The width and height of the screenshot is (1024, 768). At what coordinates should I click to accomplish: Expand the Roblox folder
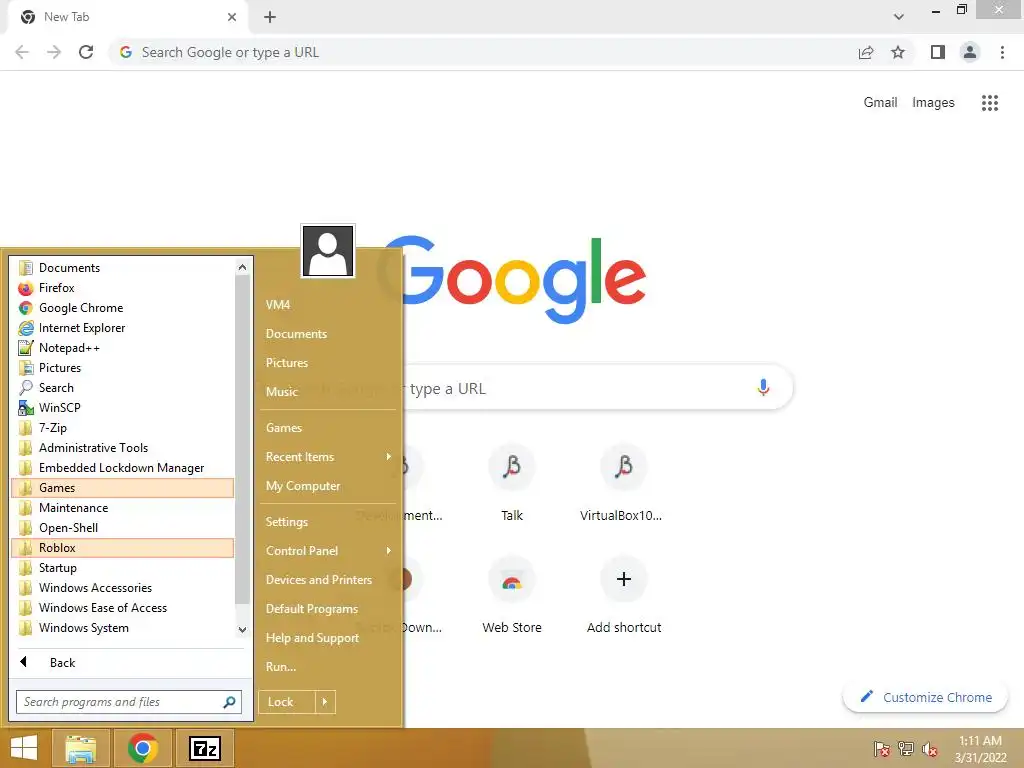click(122, 548)
